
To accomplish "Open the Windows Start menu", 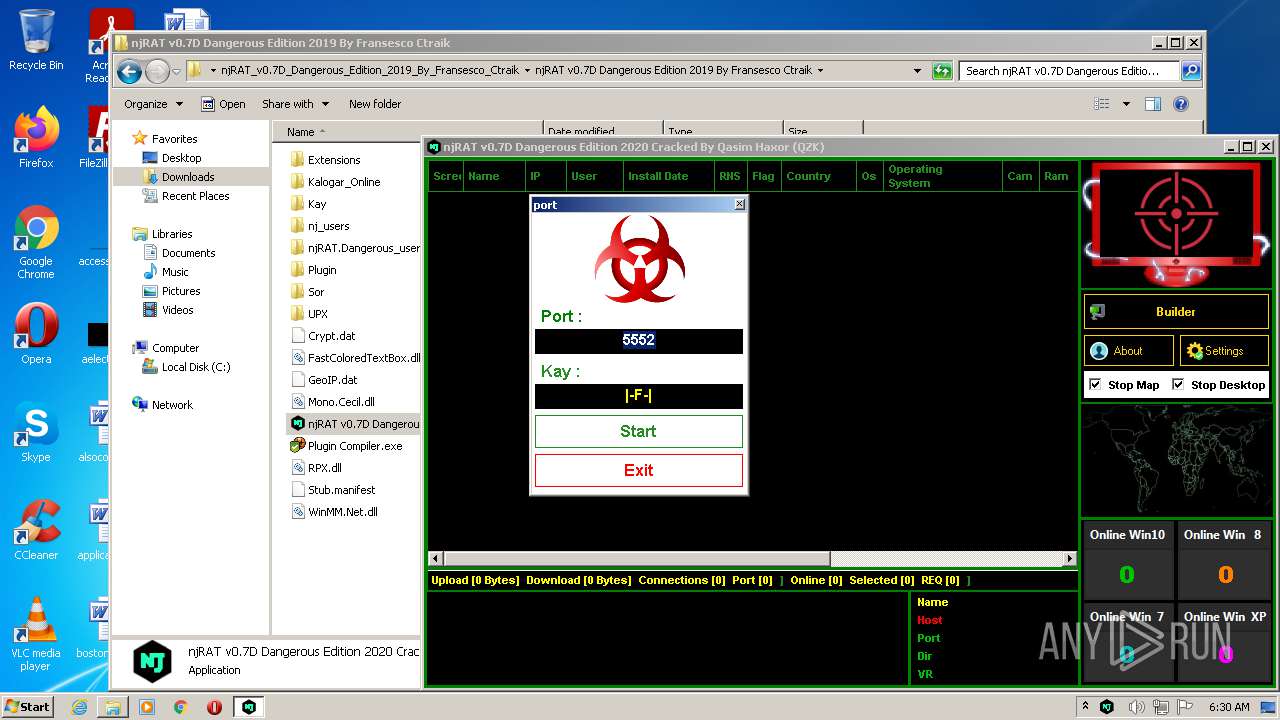I will pos(28,706).
